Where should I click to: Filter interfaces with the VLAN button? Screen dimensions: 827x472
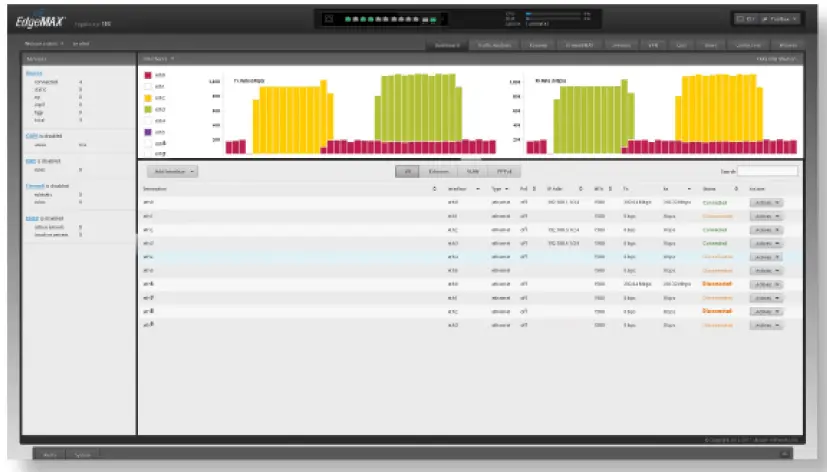coord(473,171)
